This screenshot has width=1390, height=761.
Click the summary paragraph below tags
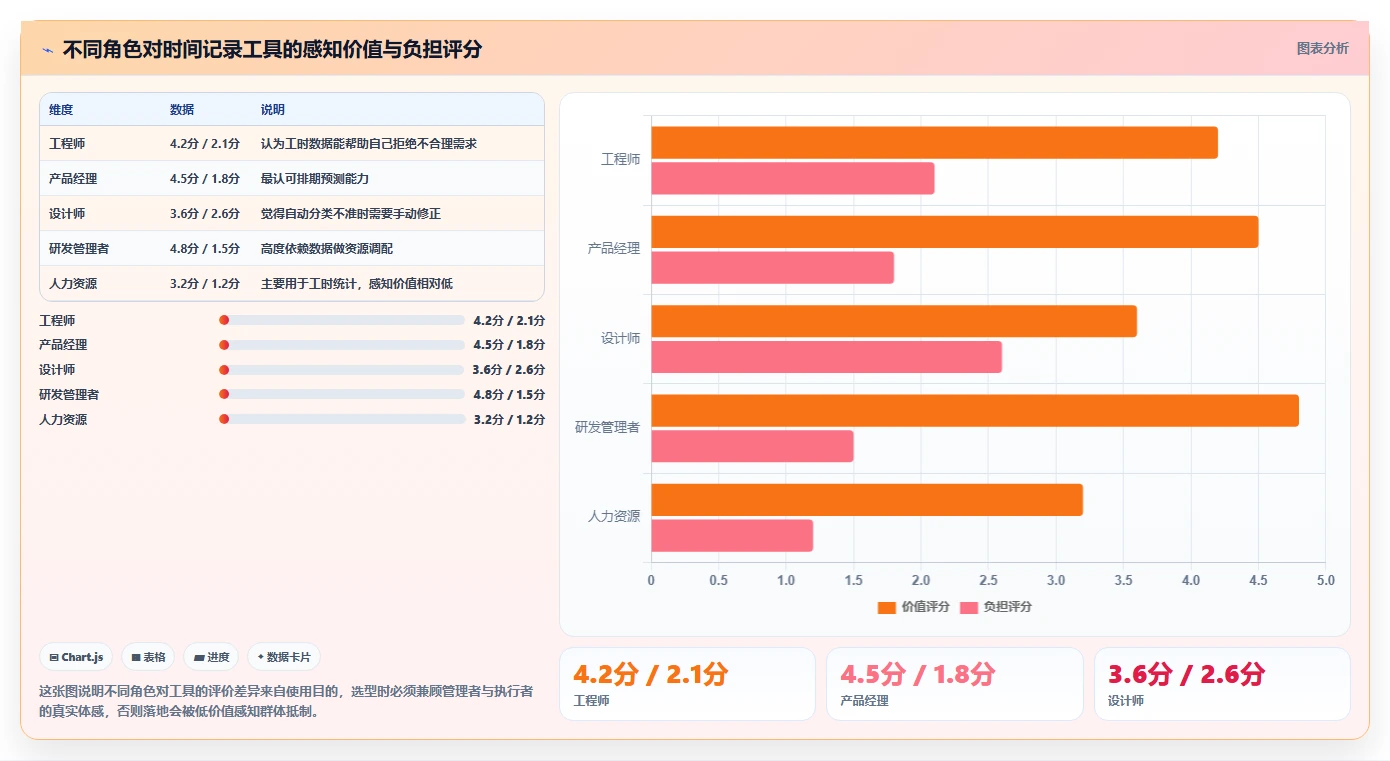286,701
